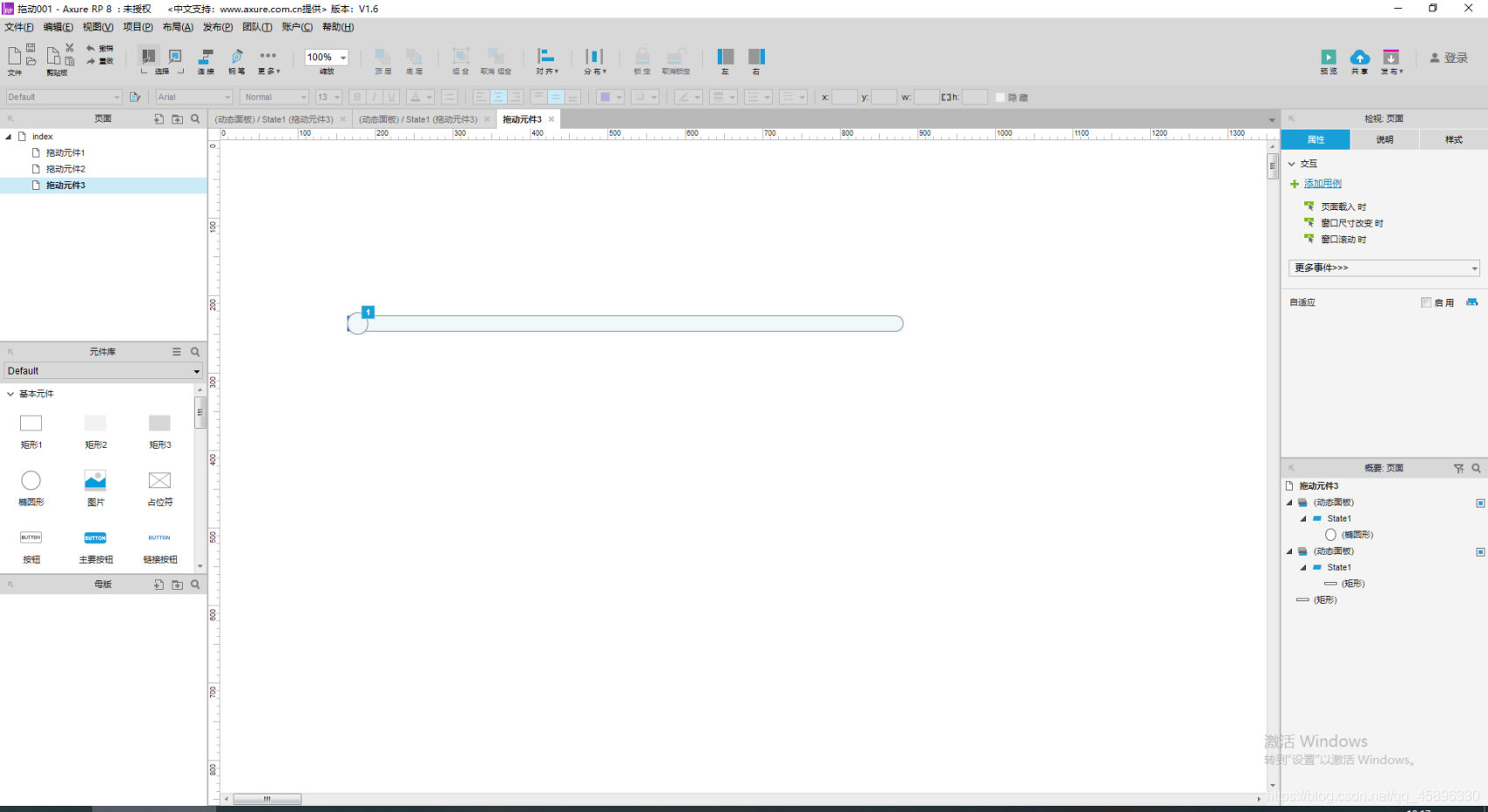Toggle the left (左) panel layout icon
This screenshot has height=812, width=1488.
tap(725, 56)
